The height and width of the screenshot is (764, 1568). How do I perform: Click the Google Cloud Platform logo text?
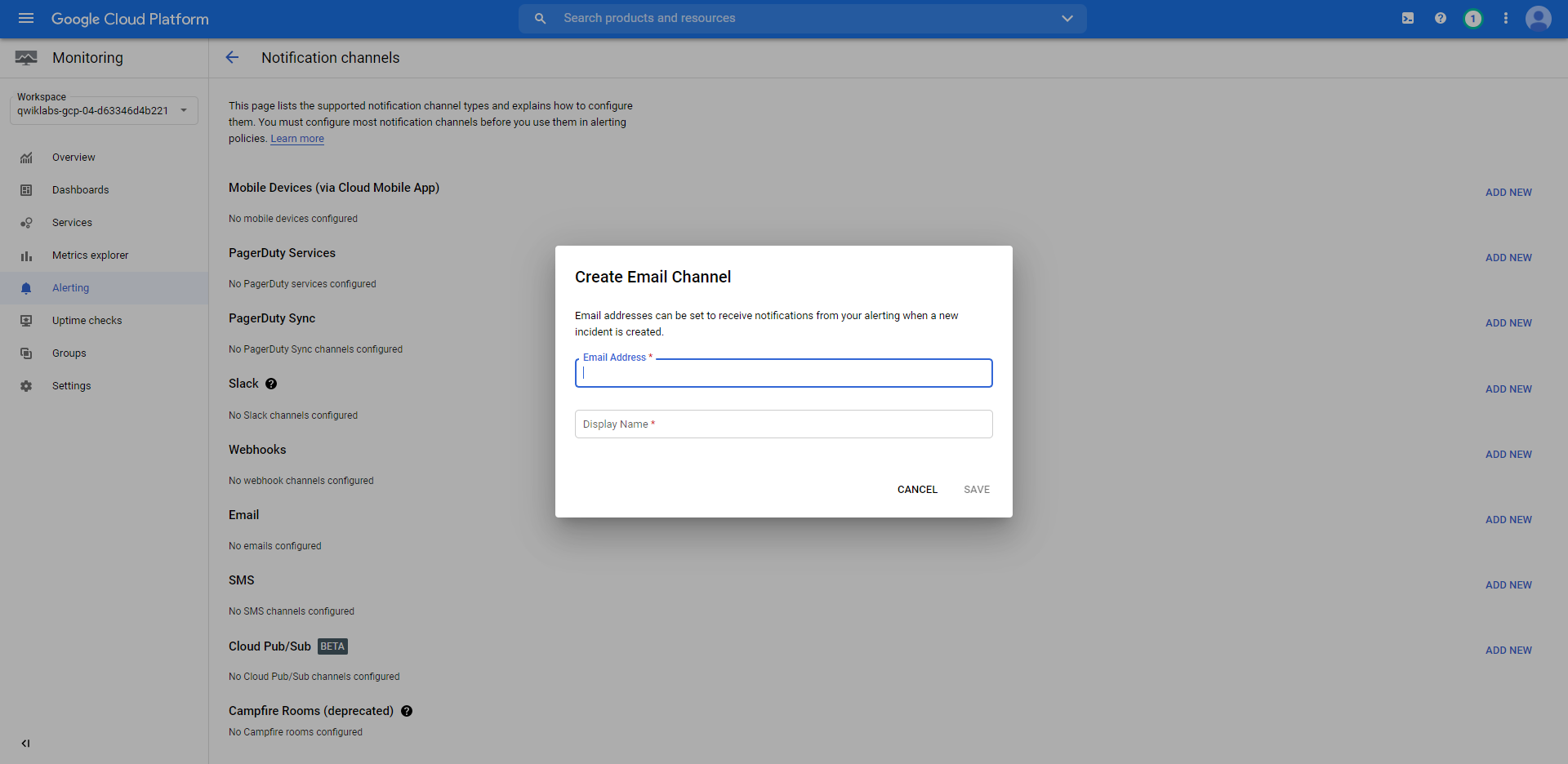(130, 19)
